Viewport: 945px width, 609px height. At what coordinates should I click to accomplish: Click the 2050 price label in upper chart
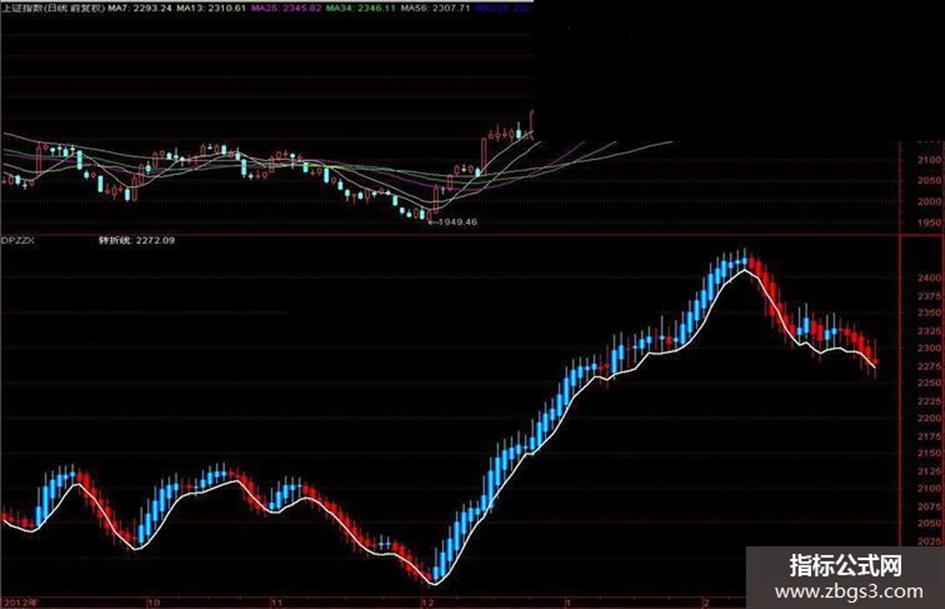tap(929, 180)
